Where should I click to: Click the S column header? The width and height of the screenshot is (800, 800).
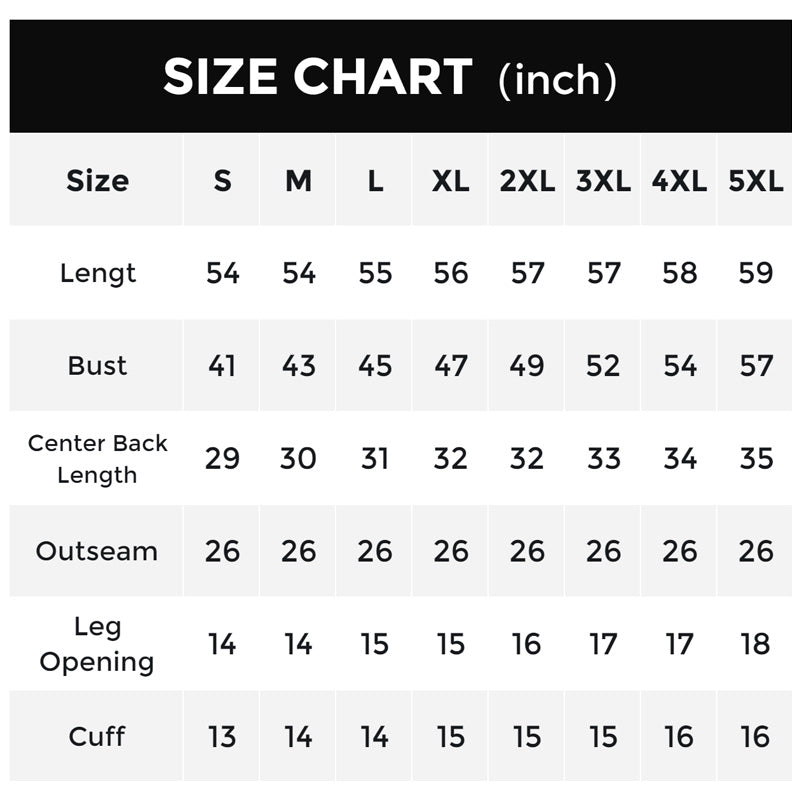222,181
